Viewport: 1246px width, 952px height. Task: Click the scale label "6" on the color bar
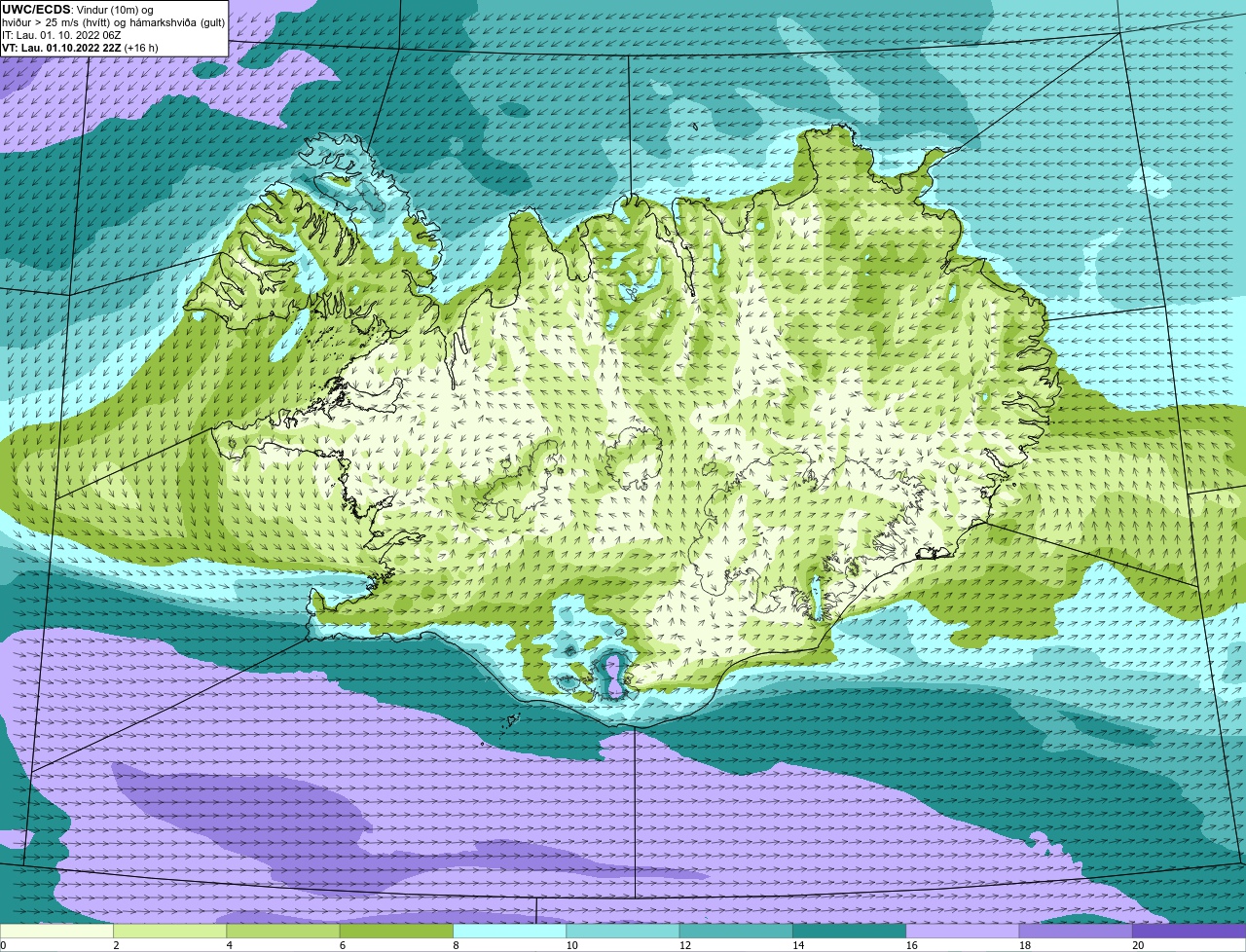[x=343, y=945]
